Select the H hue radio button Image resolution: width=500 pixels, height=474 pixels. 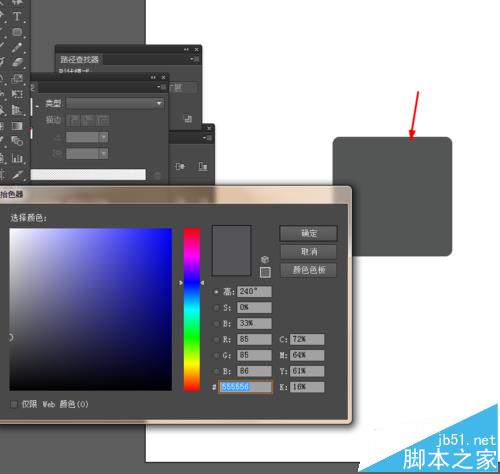216,292
